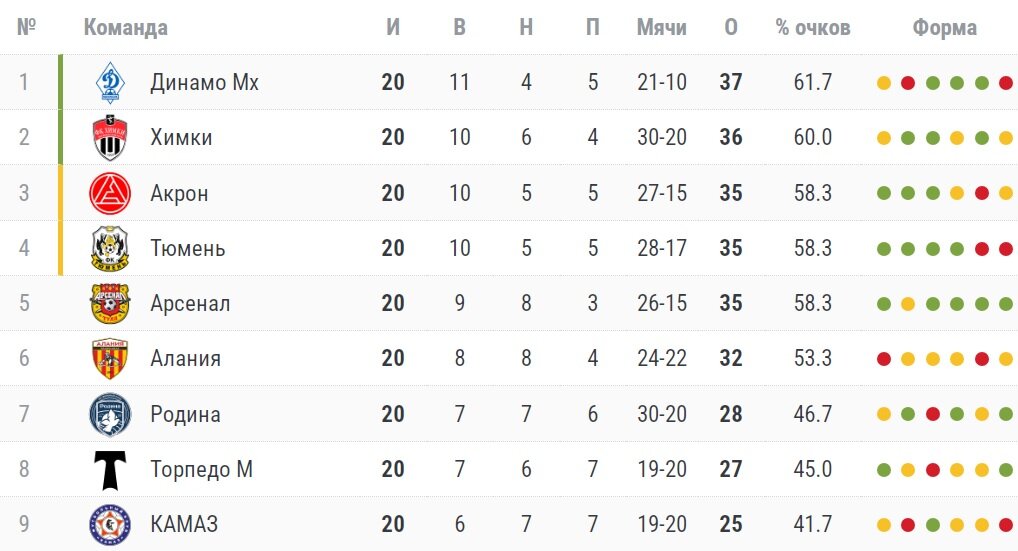Viewport: 1018px width, 551px height.
Task: Open the Акрон red triangle logo
Action: click(110, 193)
